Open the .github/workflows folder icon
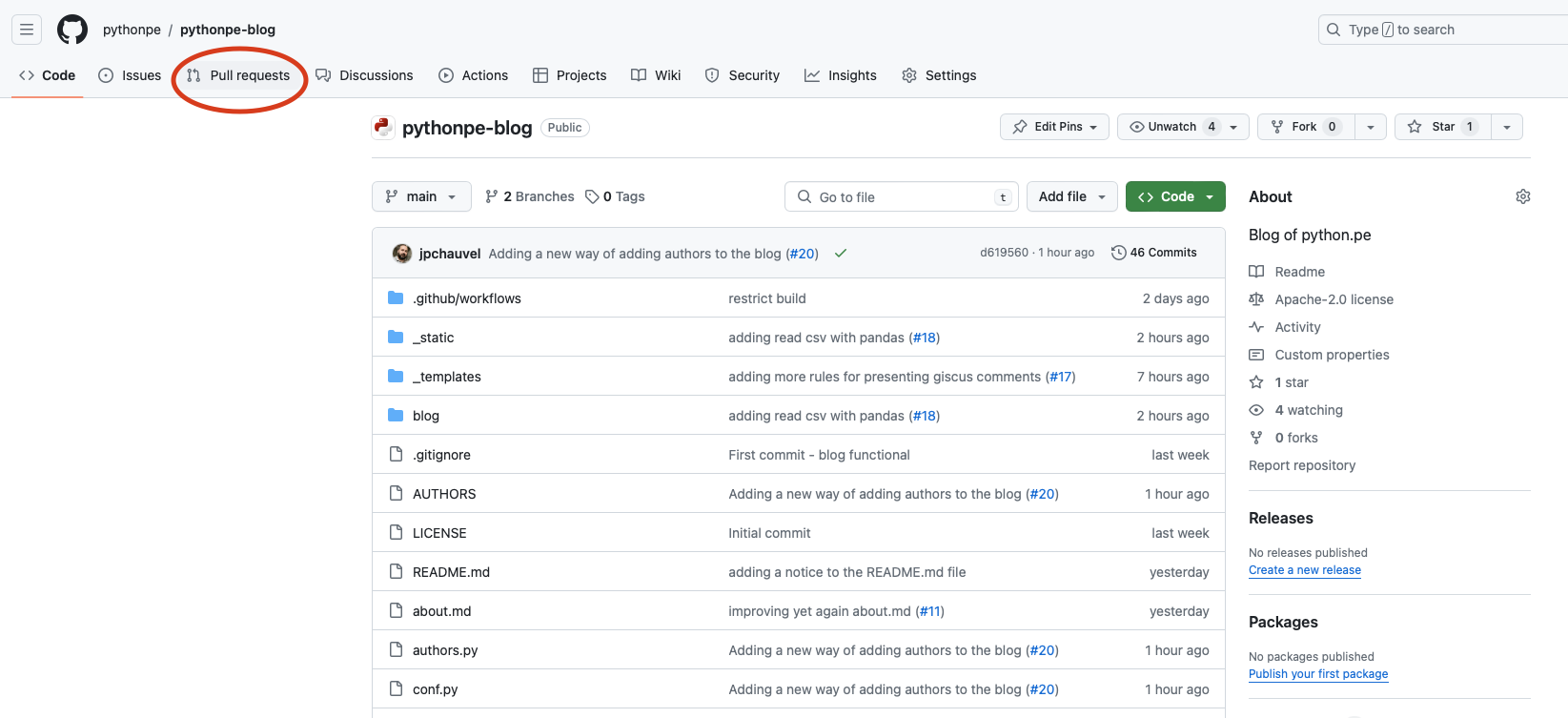 [396, 298]
